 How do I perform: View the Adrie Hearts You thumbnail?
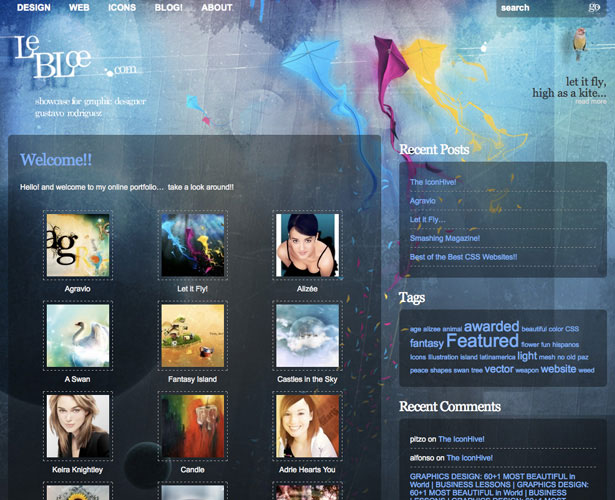point(307,426)
